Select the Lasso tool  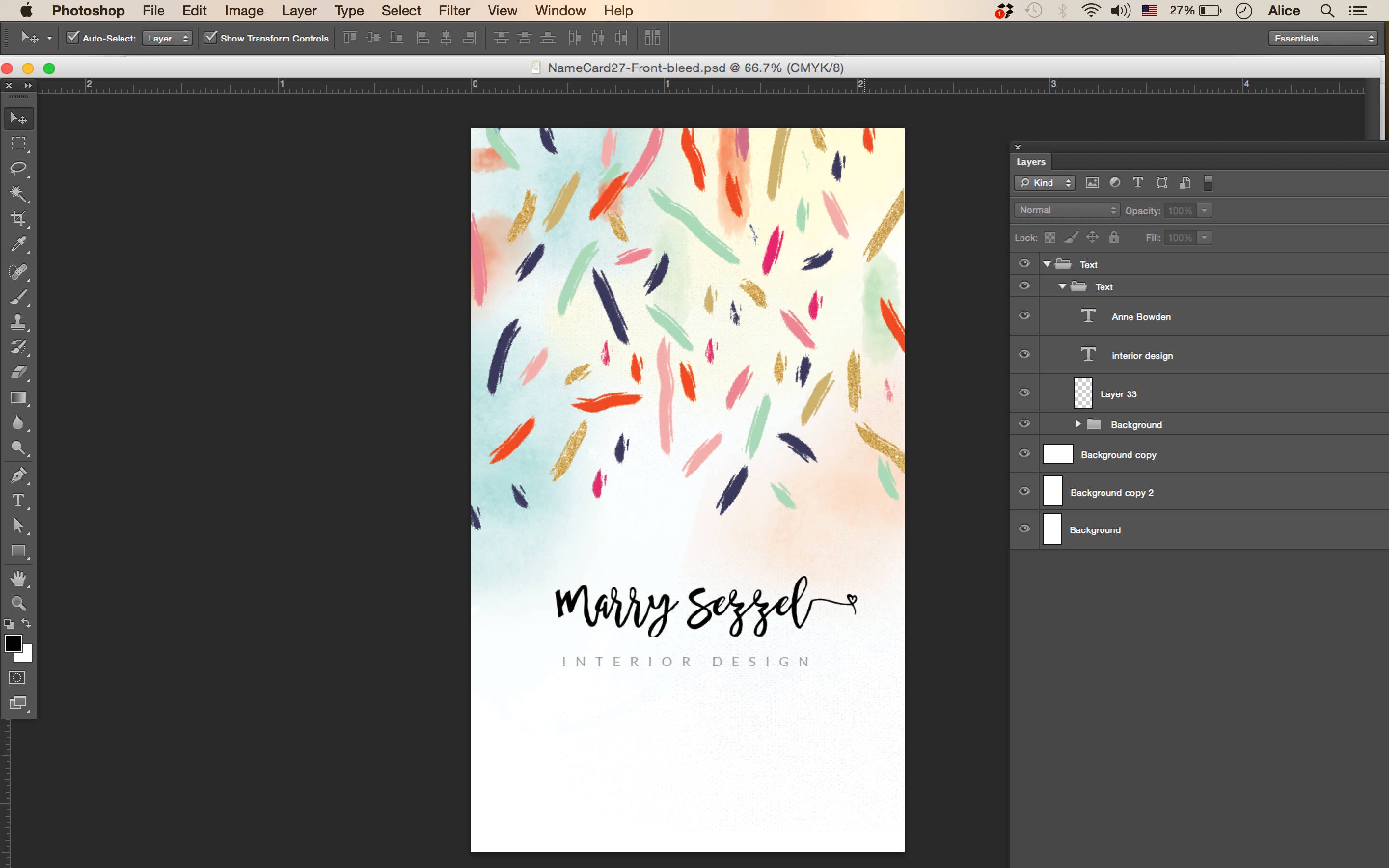click(18, 168)
